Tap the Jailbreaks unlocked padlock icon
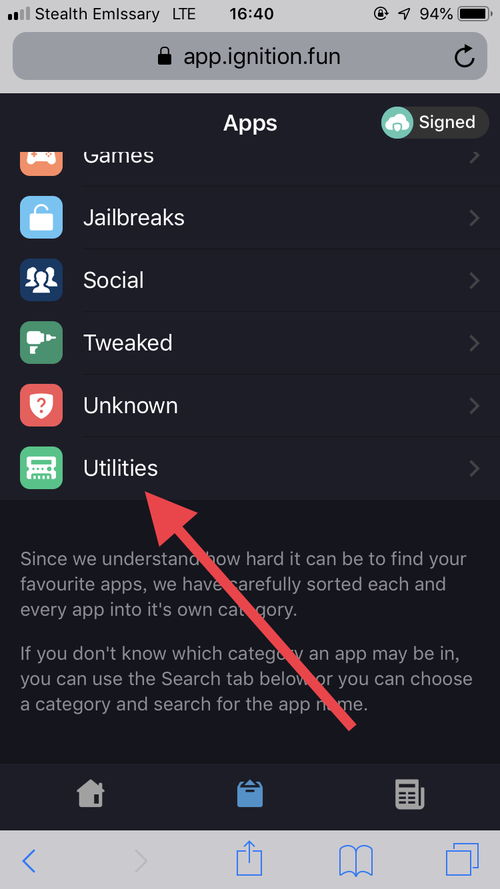Screen dimensions: 500x889 (41, 217)
